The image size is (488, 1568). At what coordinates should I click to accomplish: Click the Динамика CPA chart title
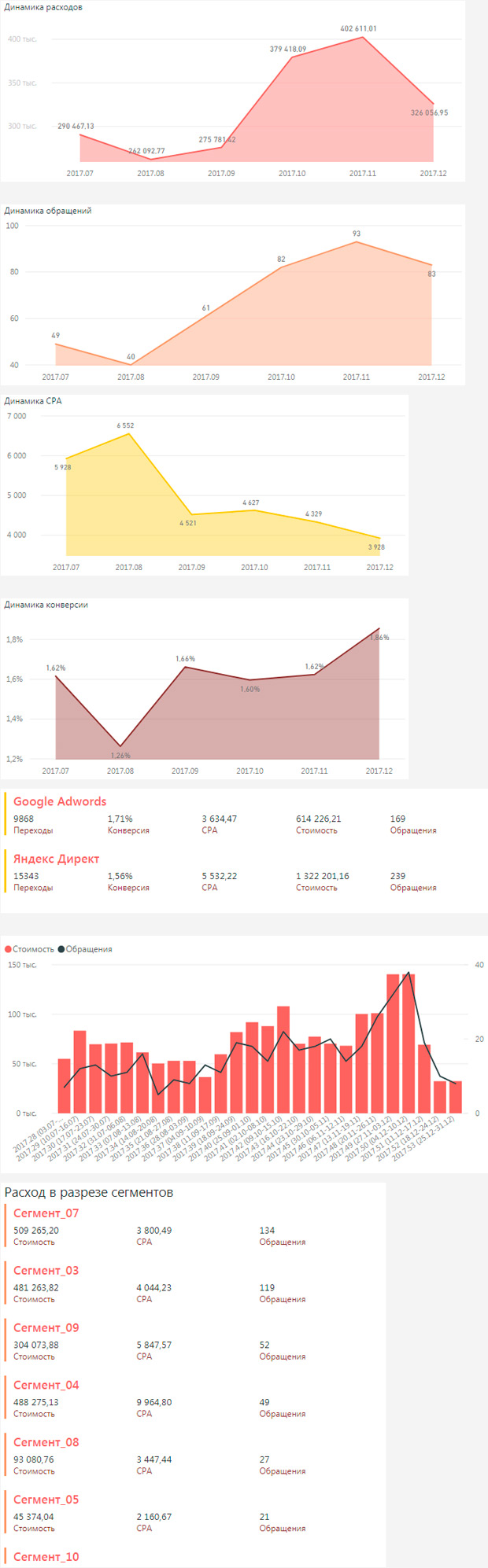[x=33, y=401]
